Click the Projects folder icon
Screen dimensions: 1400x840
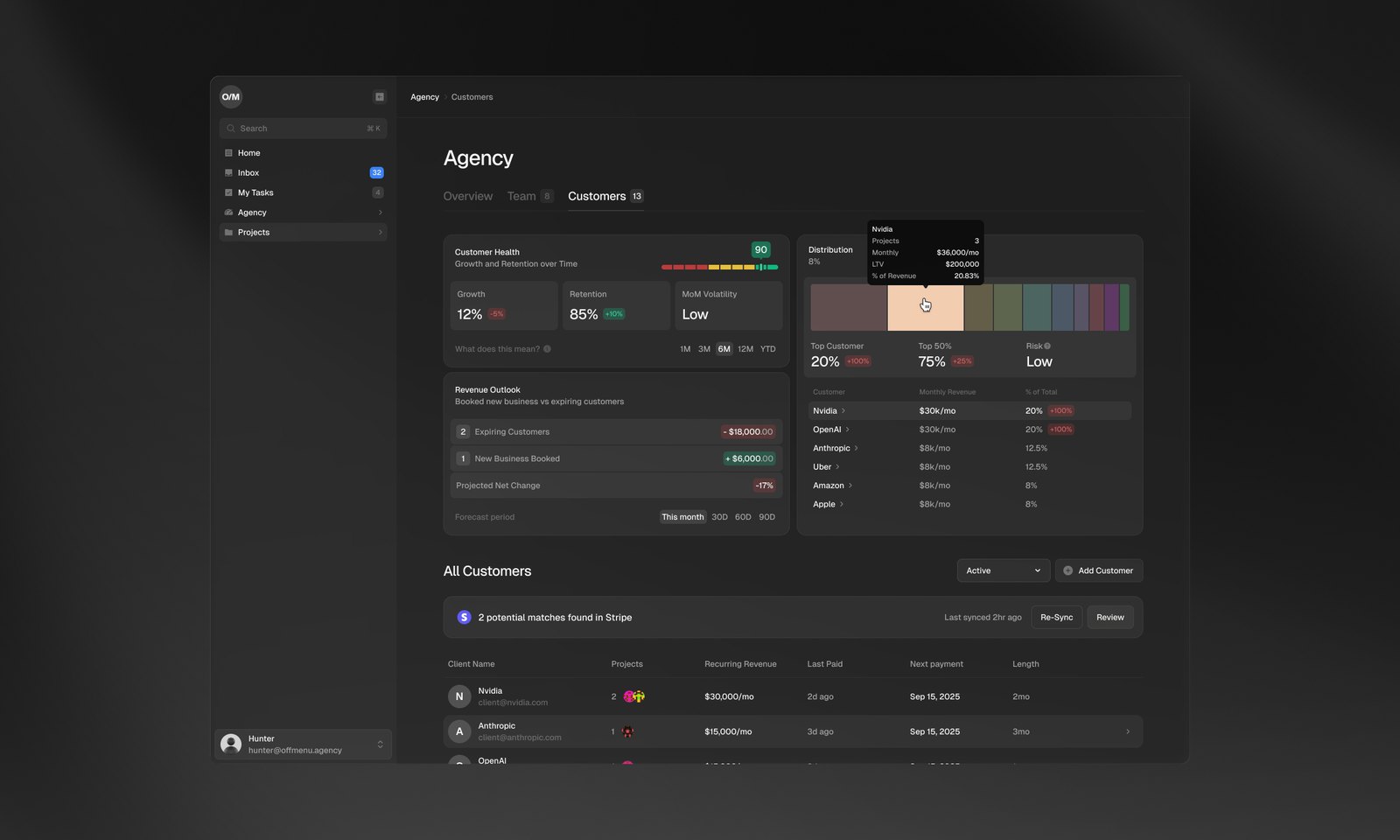coord(228,233)
